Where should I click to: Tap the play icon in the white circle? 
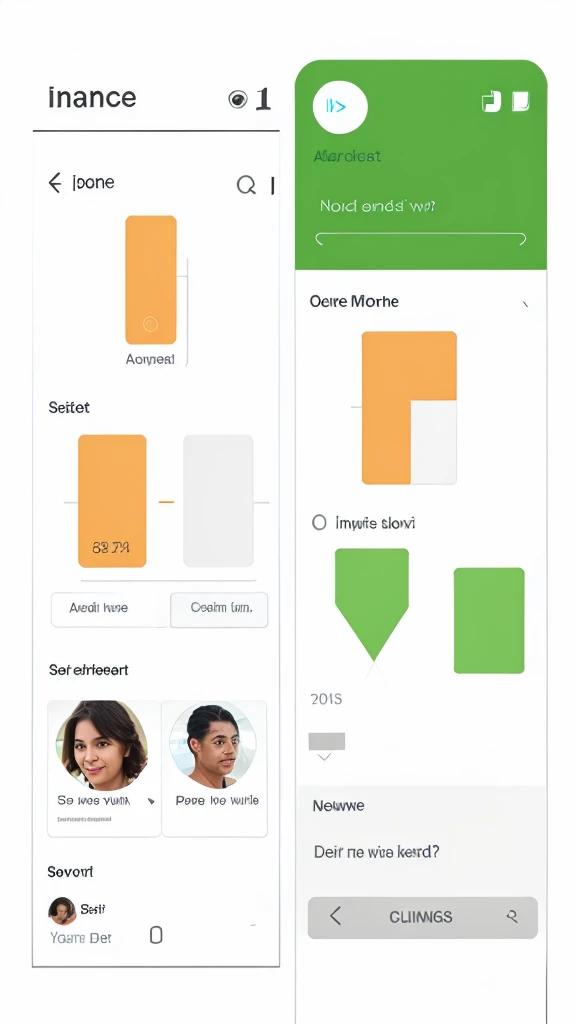[x=340, y=107]
